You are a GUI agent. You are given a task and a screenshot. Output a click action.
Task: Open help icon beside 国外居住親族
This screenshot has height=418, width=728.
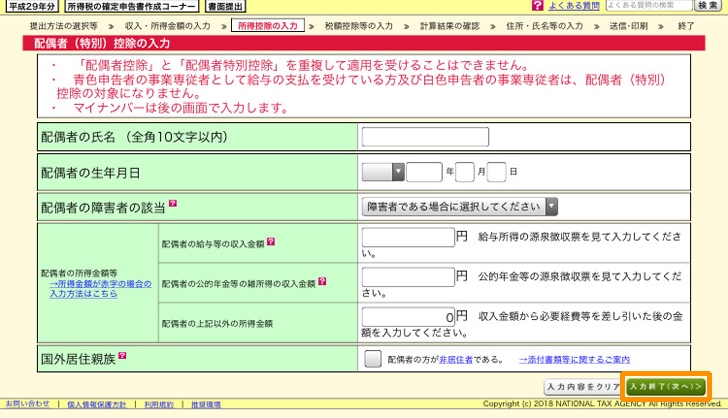pos(122,356)
